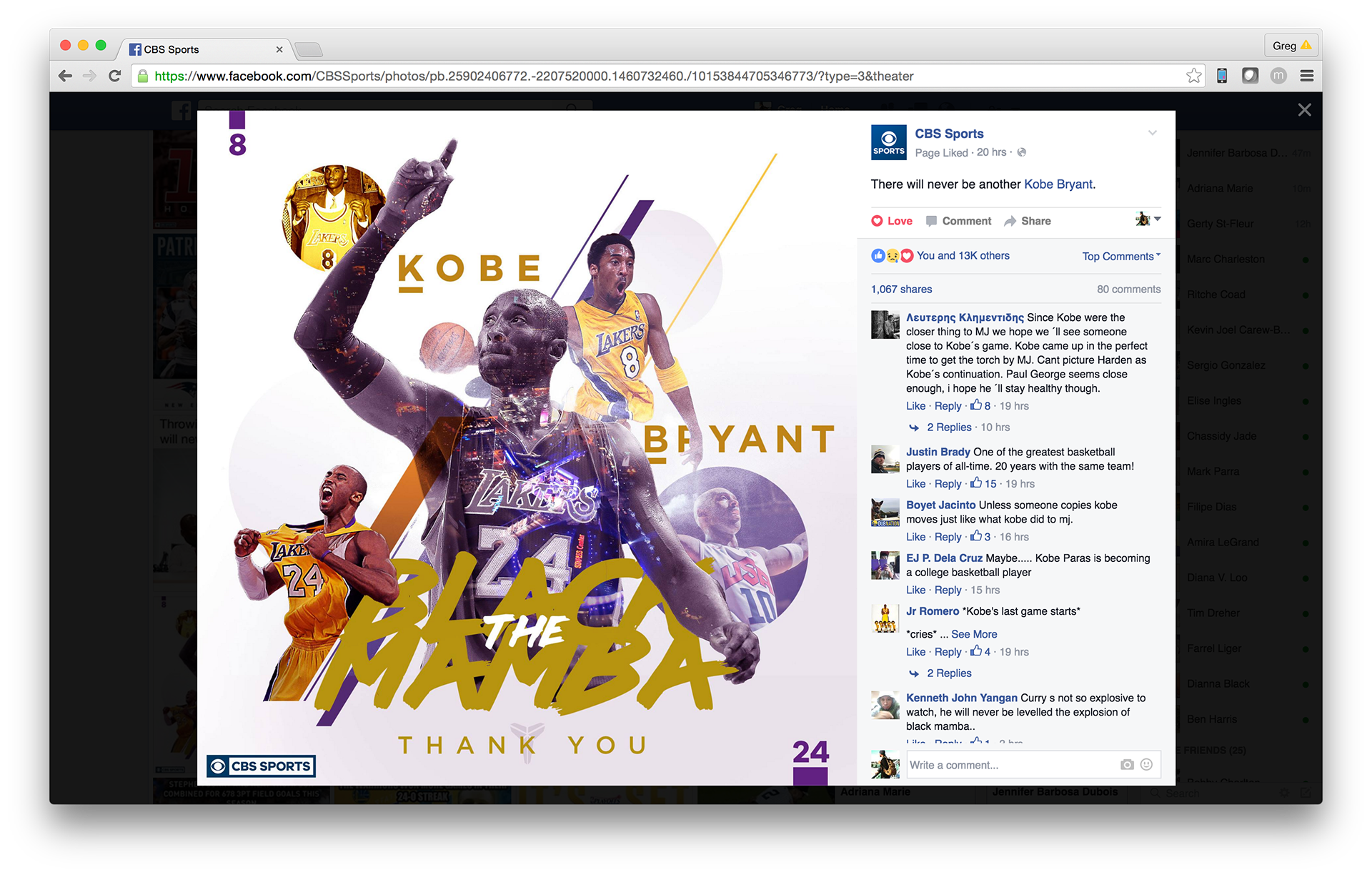Like Boyet Jacinto's comment
Viewport: 1372px width, 875px height.
pos(915,537)
